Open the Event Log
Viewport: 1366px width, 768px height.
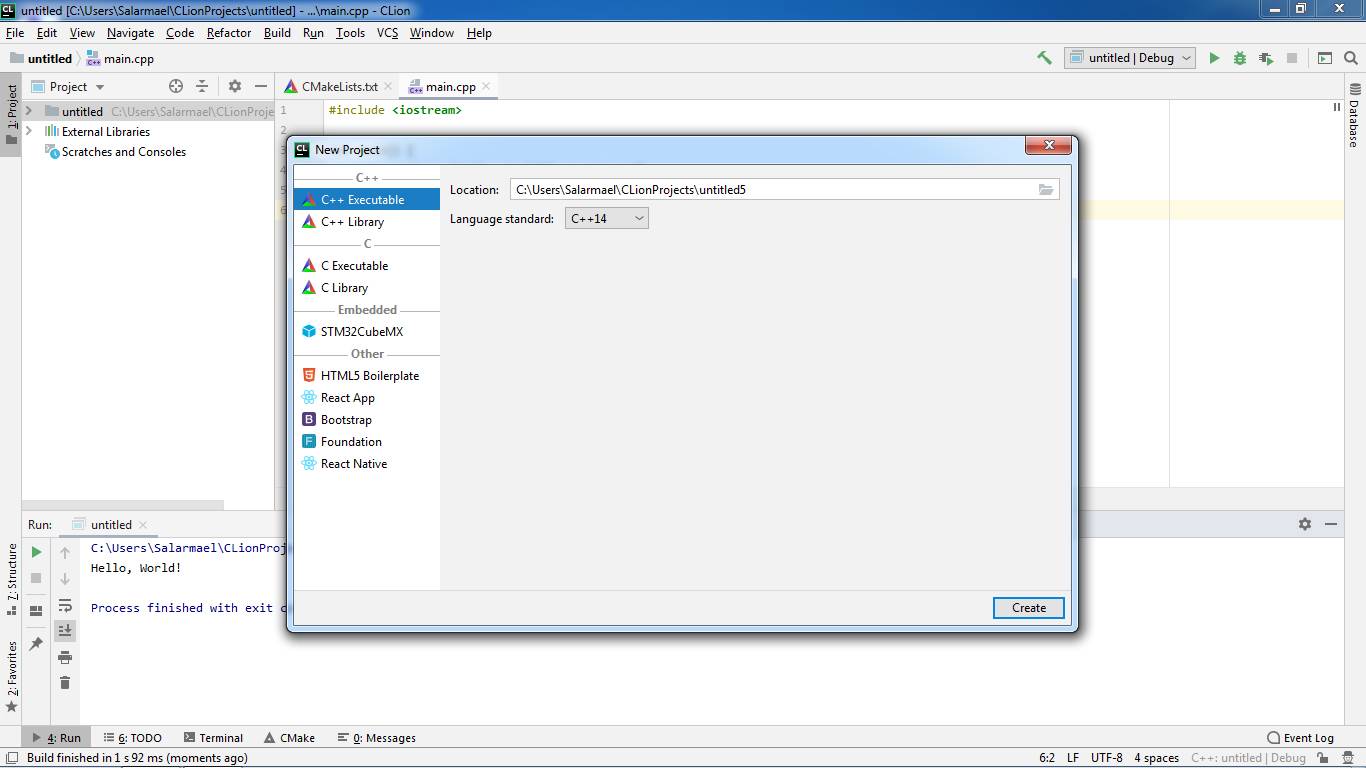[1300, 738]
